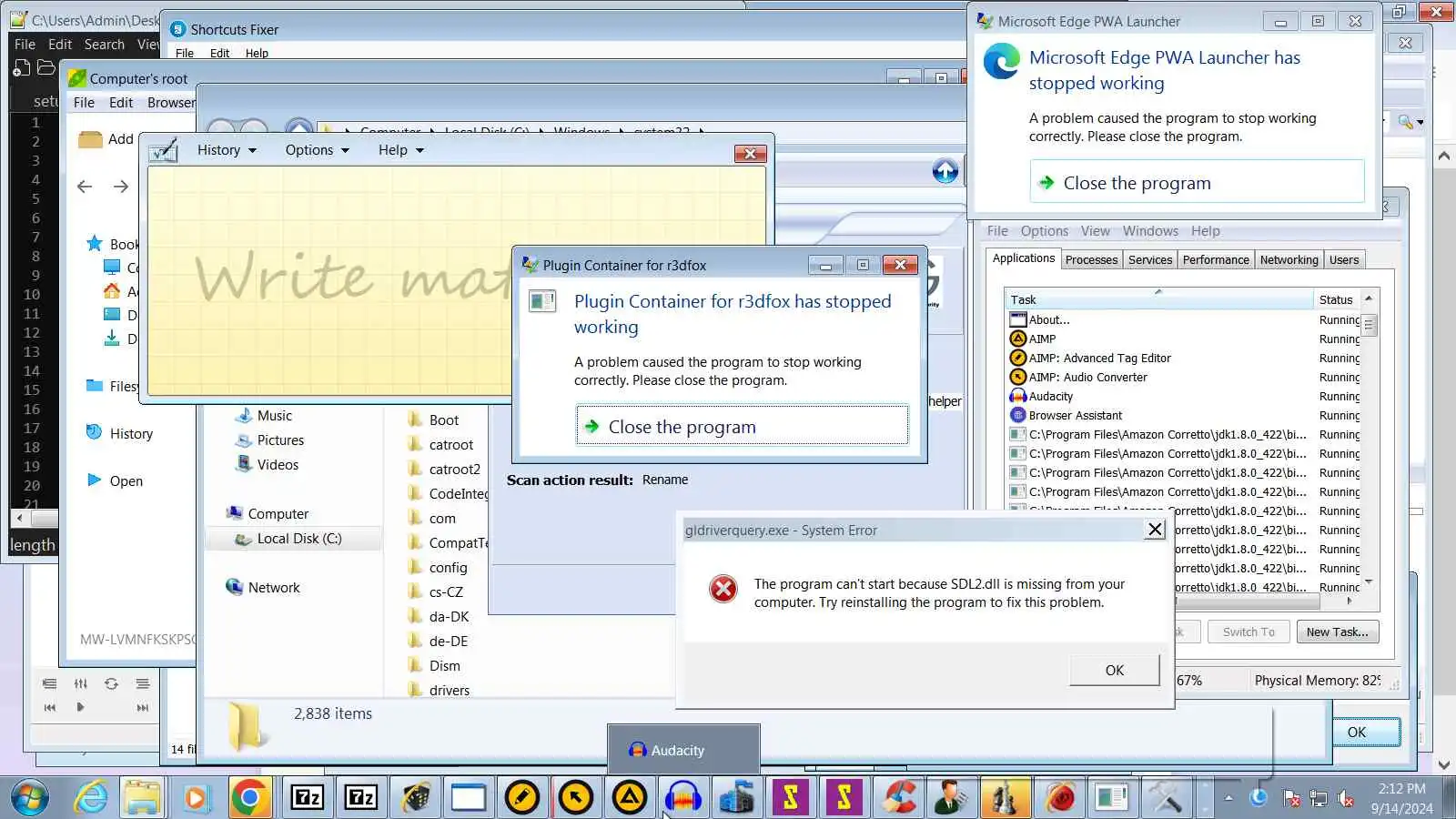Image resolution: width=1456 pixels, height=819 pixels.
Task: Click the back arrow in Computer's root window
Action: pyautogui.click(x=85, y=187)
